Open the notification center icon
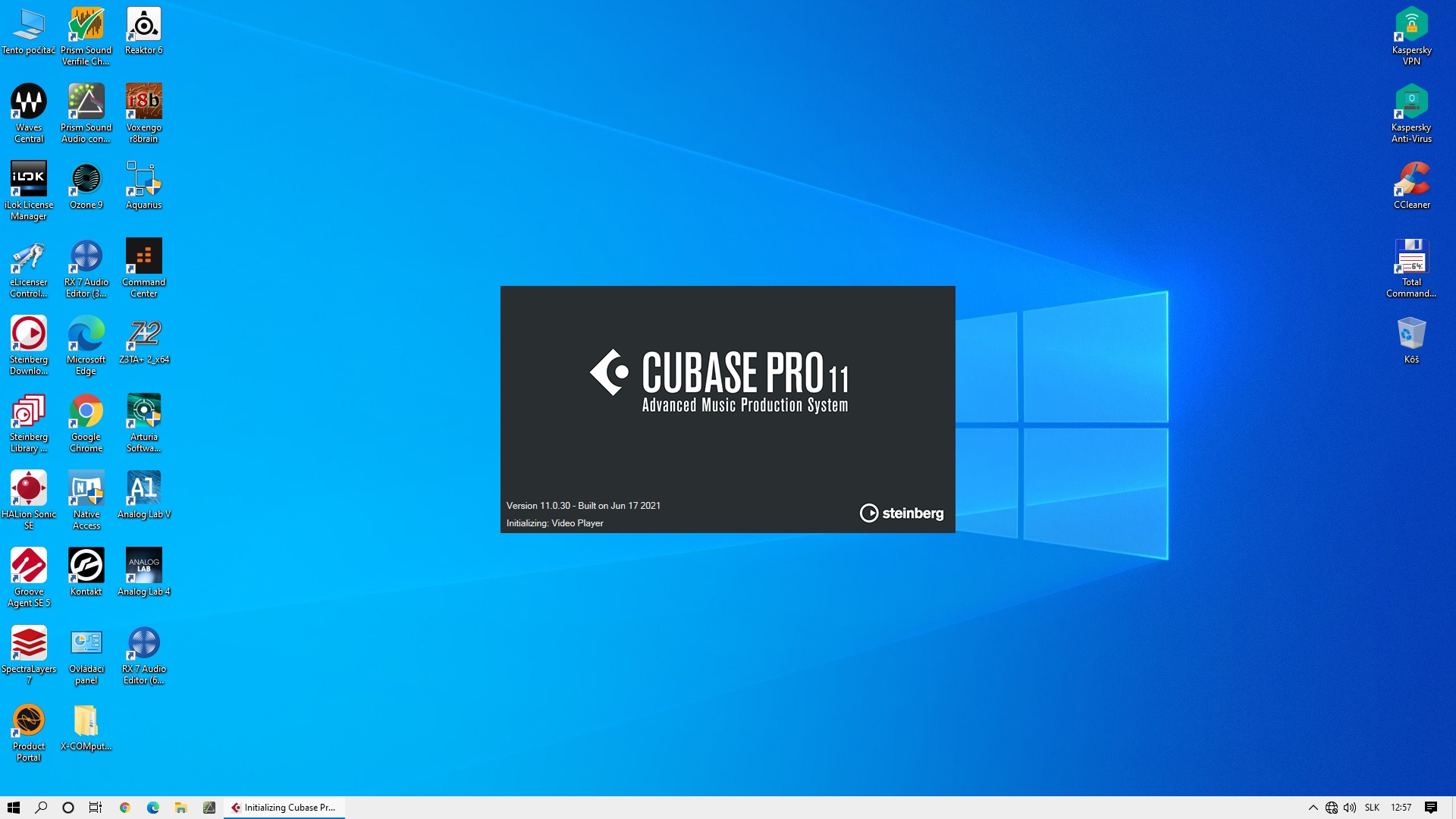Image resolution: width=1456 pixels, height=819 pixels. click(1431, 808)
